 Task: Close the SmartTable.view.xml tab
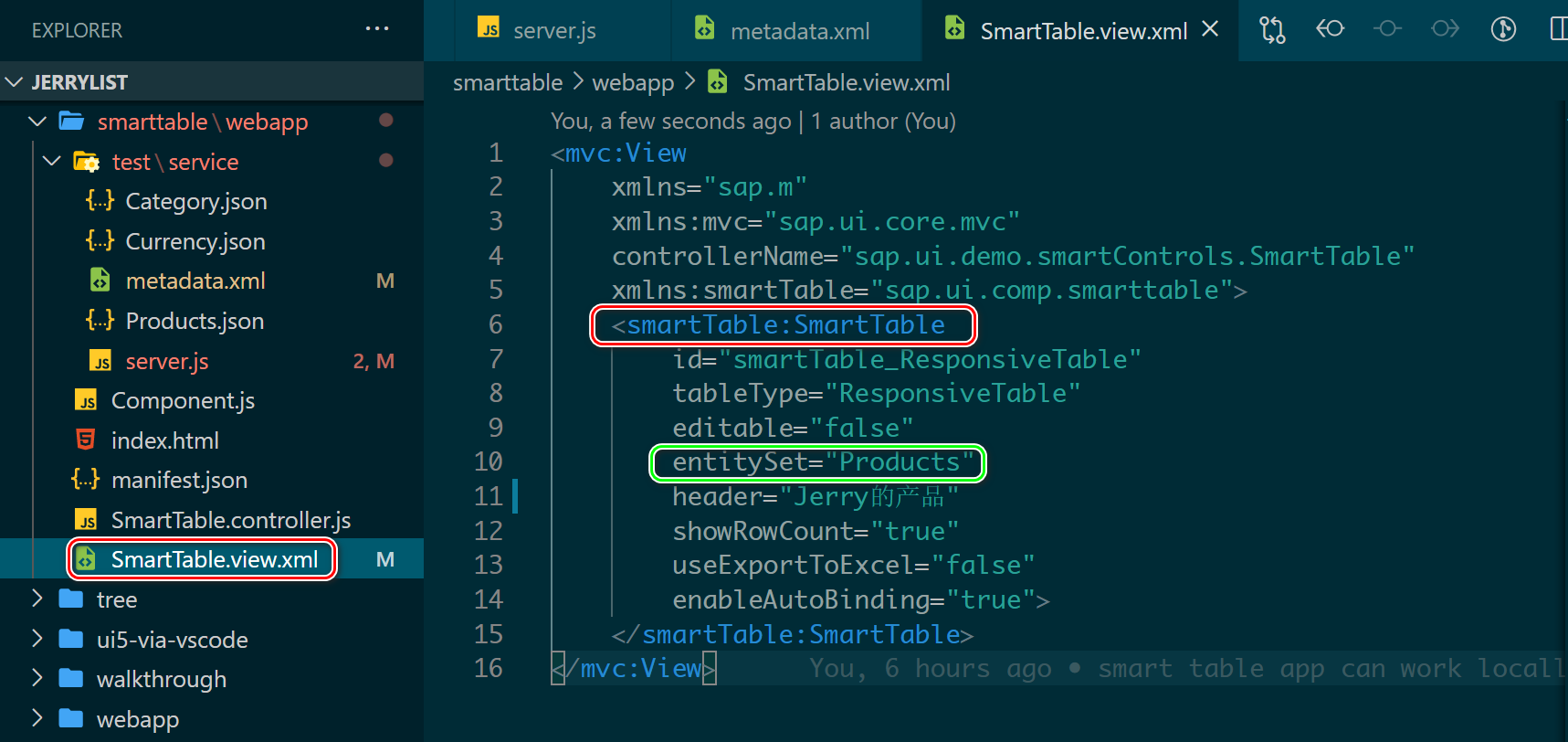pos(1210,29)
